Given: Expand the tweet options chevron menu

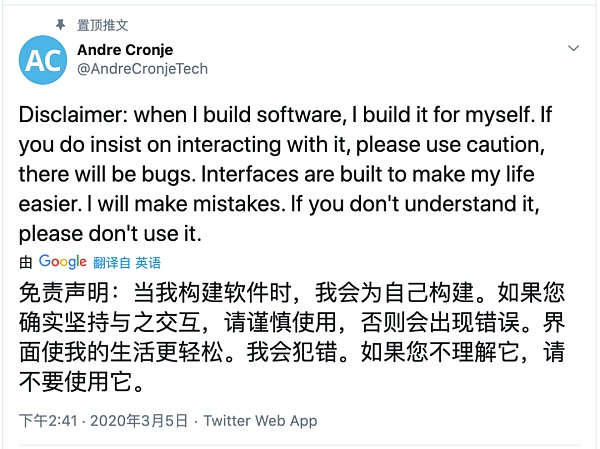Looking at the screenshot, I should pyautogui.click(x=574, y=48).
